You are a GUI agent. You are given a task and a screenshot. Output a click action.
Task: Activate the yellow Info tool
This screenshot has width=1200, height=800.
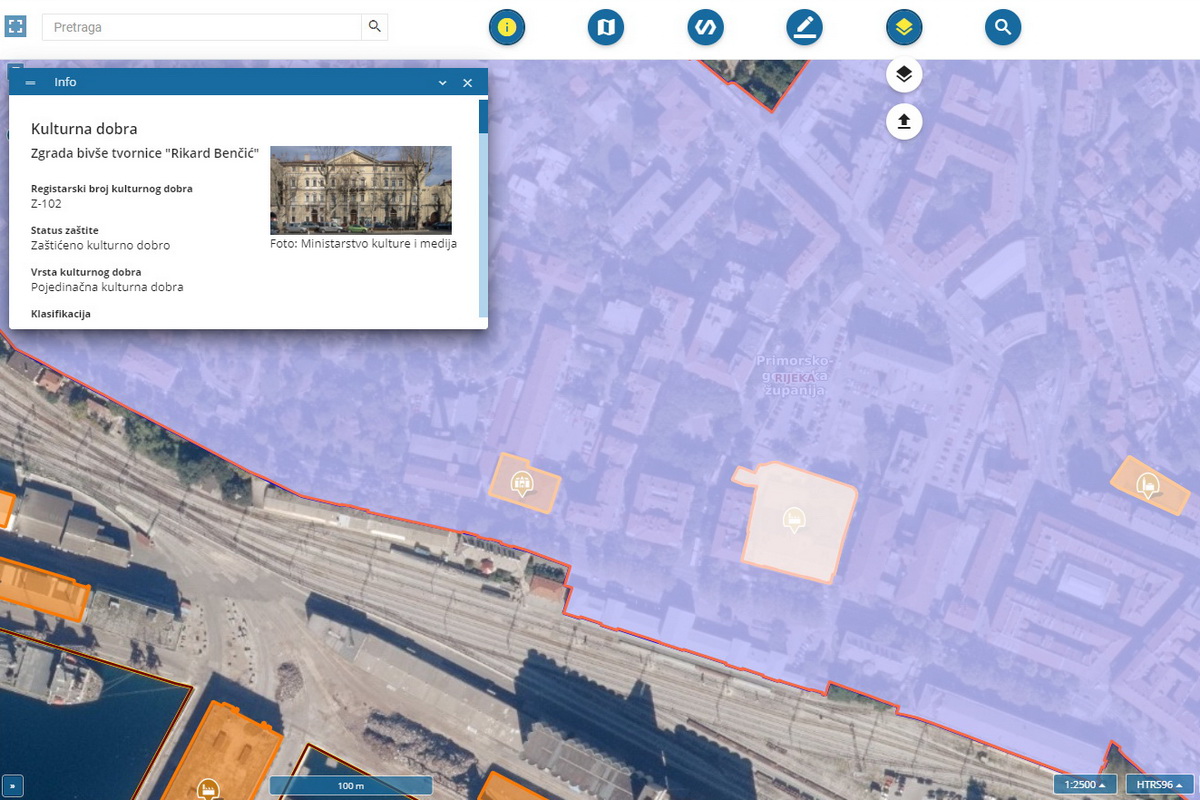tap(507, 27)
